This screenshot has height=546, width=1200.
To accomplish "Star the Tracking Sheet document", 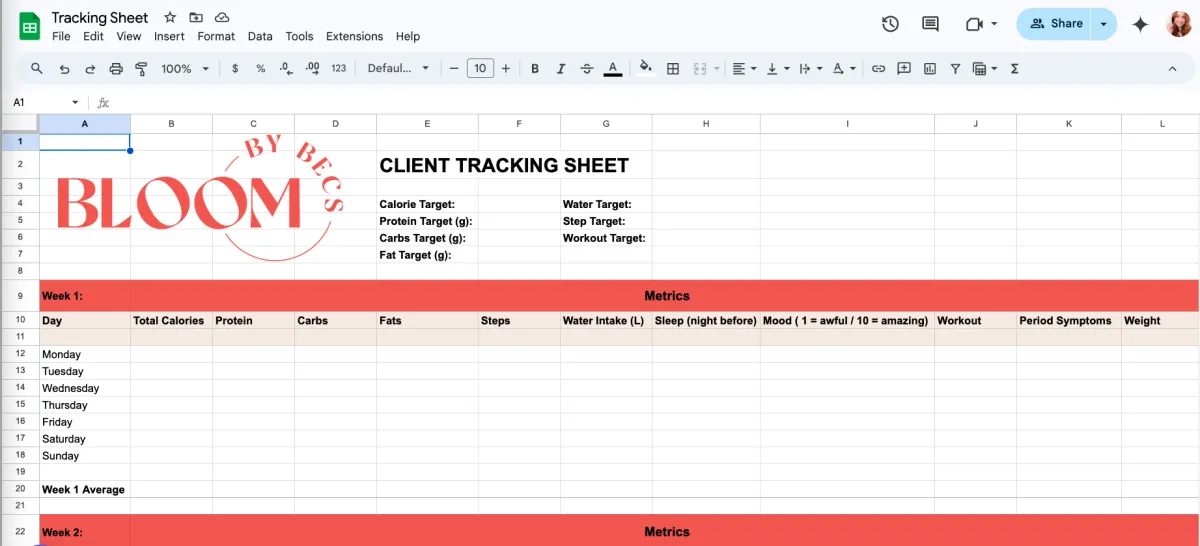I will pyautogui.click(x=170, y=18).
